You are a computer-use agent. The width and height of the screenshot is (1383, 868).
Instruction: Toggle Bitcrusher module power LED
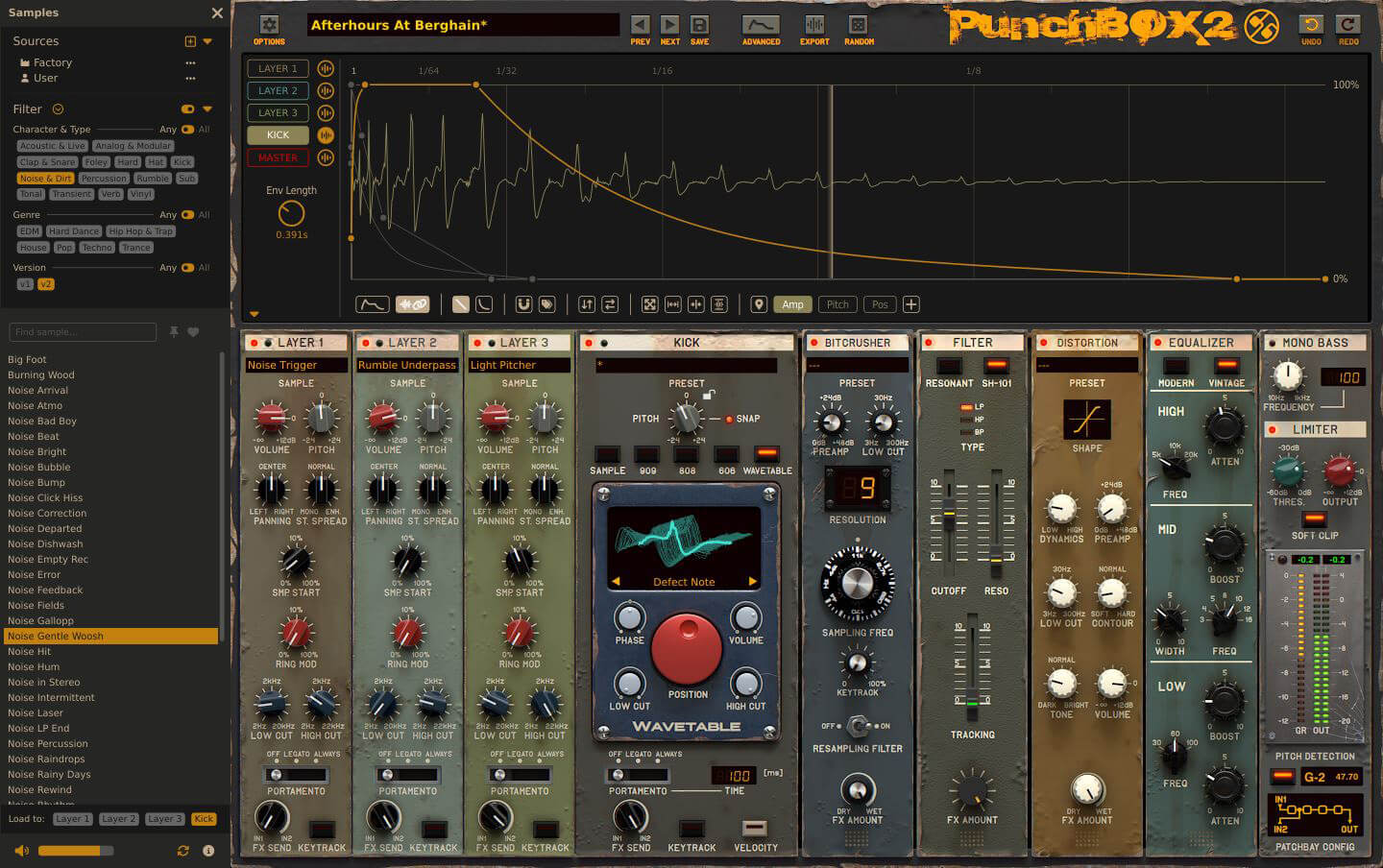click(813, 343)
